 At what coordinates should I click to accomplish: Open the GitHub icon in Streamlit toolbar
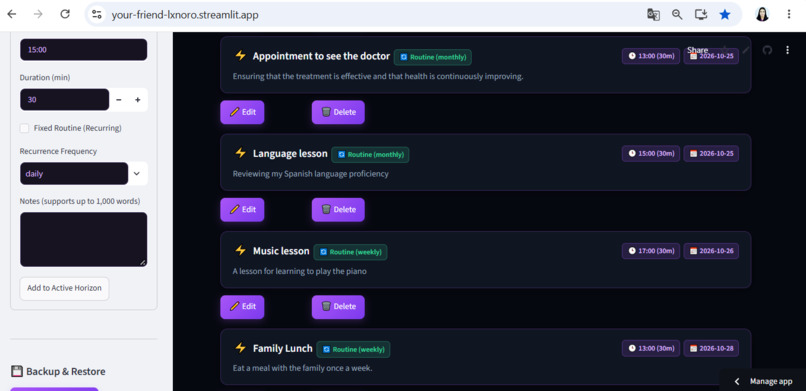point(767,50)
